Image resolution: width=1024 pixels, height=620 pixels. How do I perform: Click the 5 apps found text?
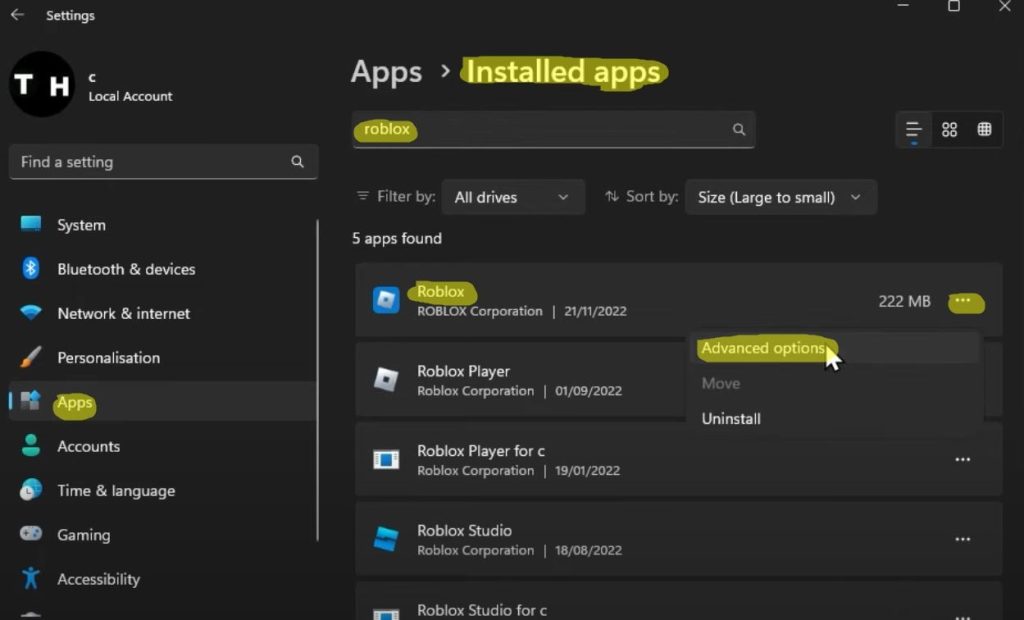pyautogui.click(x=397, y=238)
